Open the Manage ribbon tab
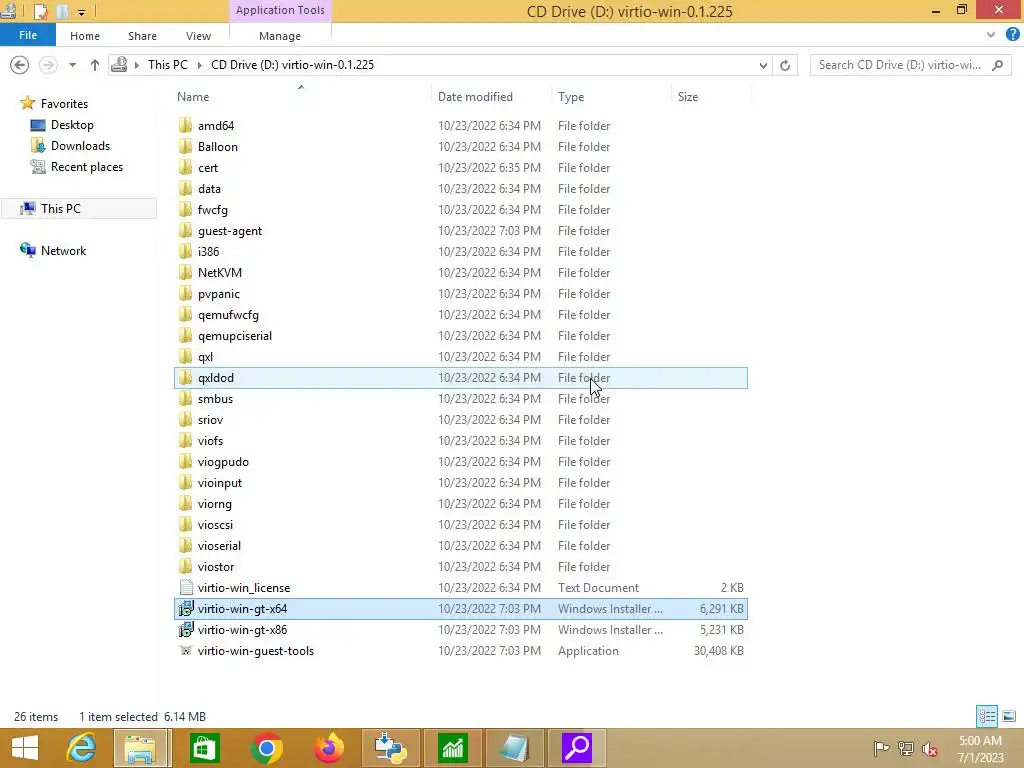 [280, 36]
